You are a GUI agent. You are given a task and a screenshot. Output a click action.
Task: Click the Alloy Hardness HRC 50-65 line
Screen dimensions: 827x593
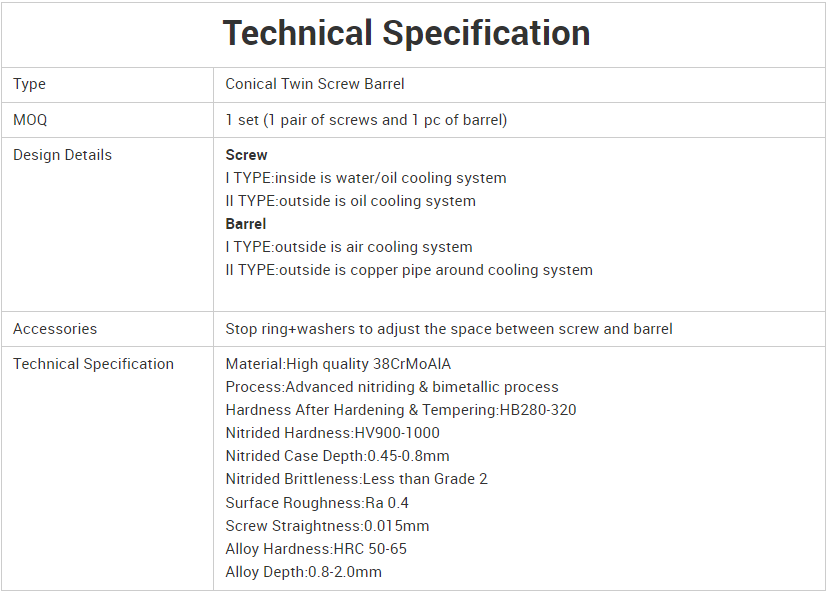tap(316, 549)
